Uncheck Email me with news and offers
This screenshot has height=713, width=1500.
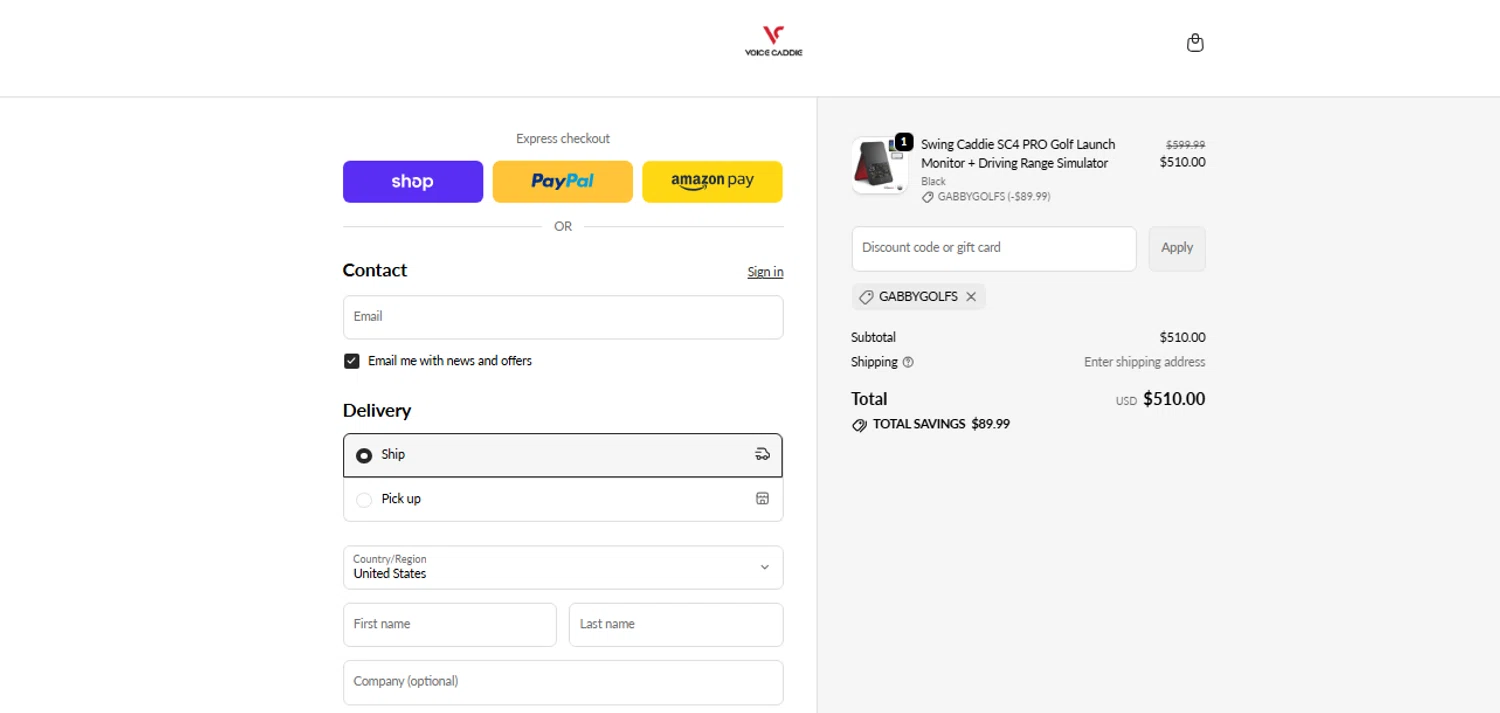click(x=352, y=361)
